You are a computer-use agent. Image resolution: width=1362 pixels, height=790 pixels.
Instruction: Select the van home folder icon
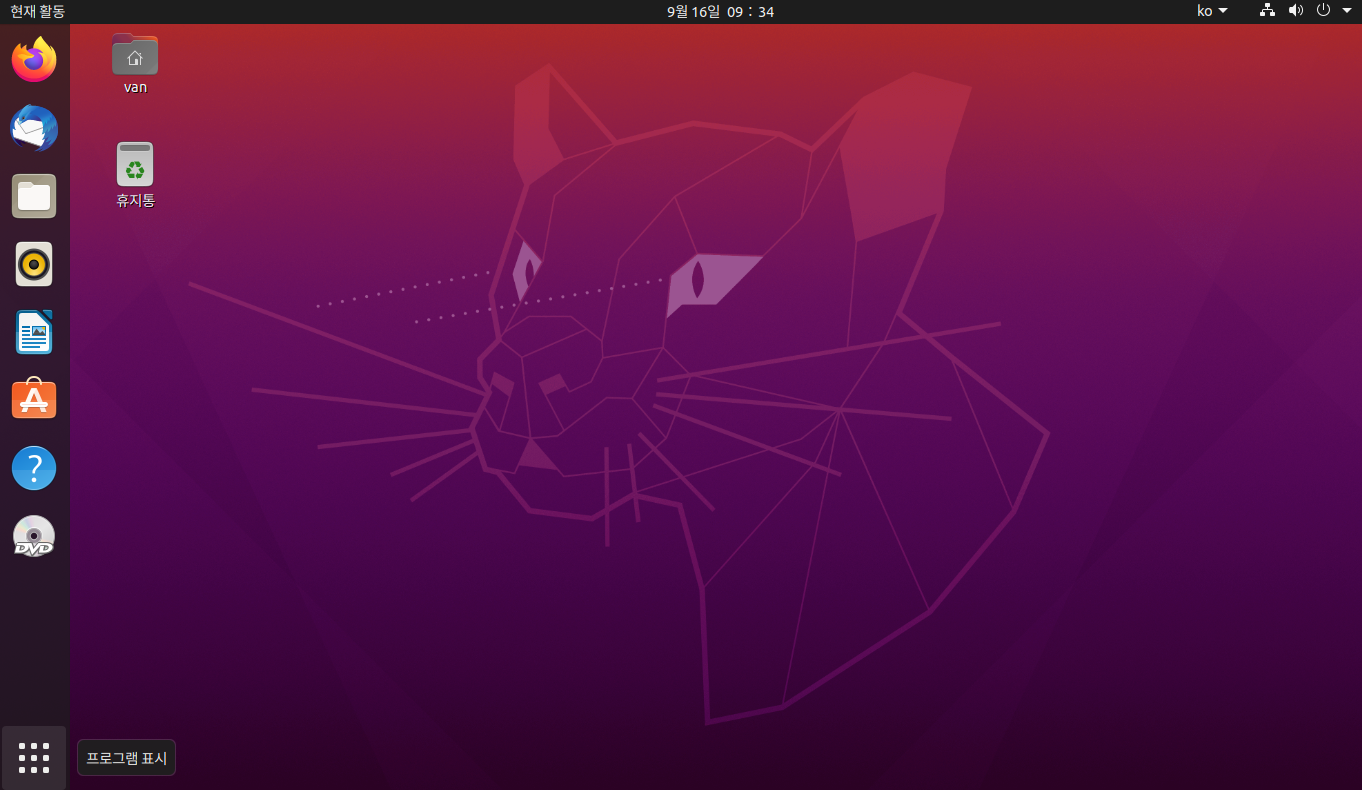(x=135, y=54)
